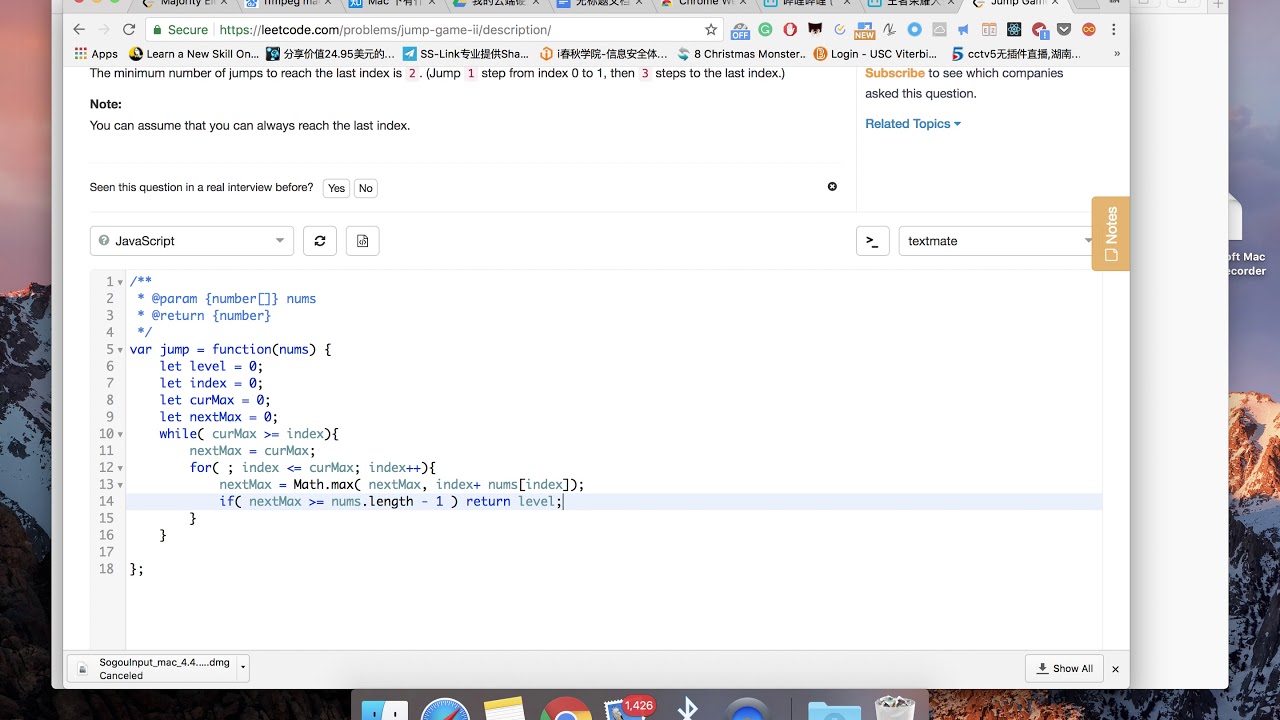Image resolution: width=1280 pixels, height=720 pixels.
Task: Reset code with the refresh icon button
Action: click(x=320, y=241)
